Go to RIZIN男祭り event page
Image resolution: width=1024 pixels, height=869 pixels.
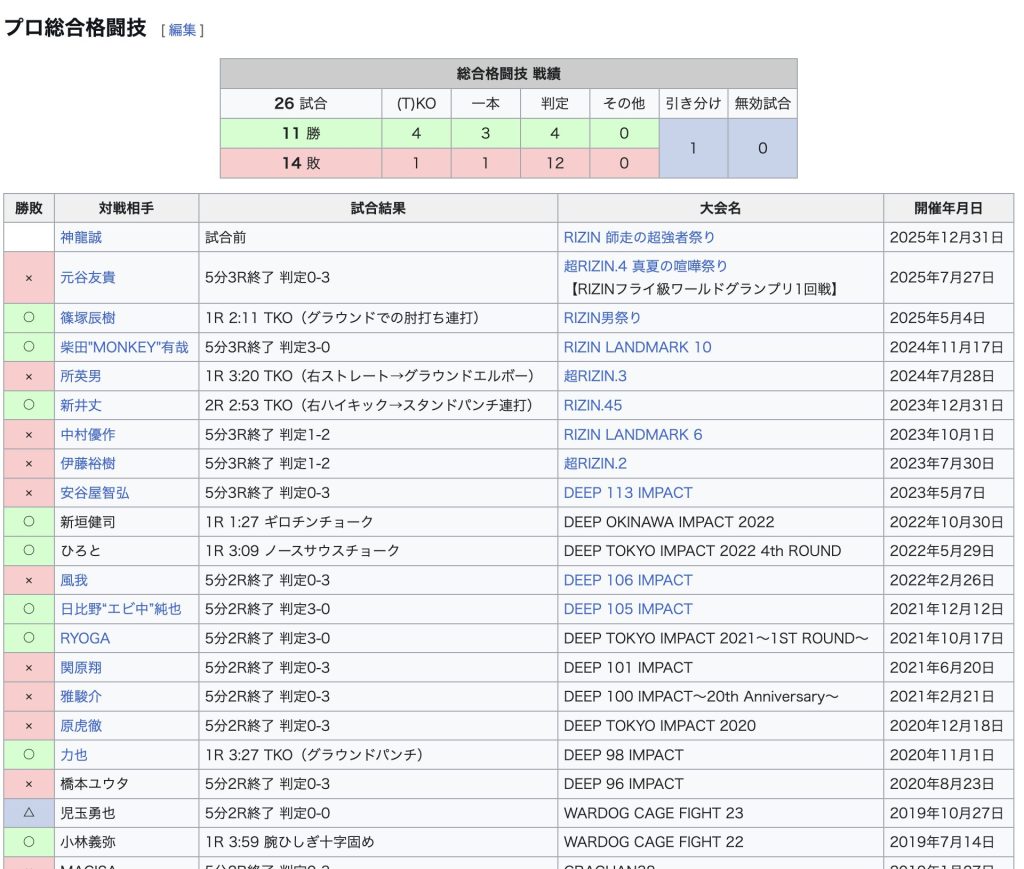602,318
